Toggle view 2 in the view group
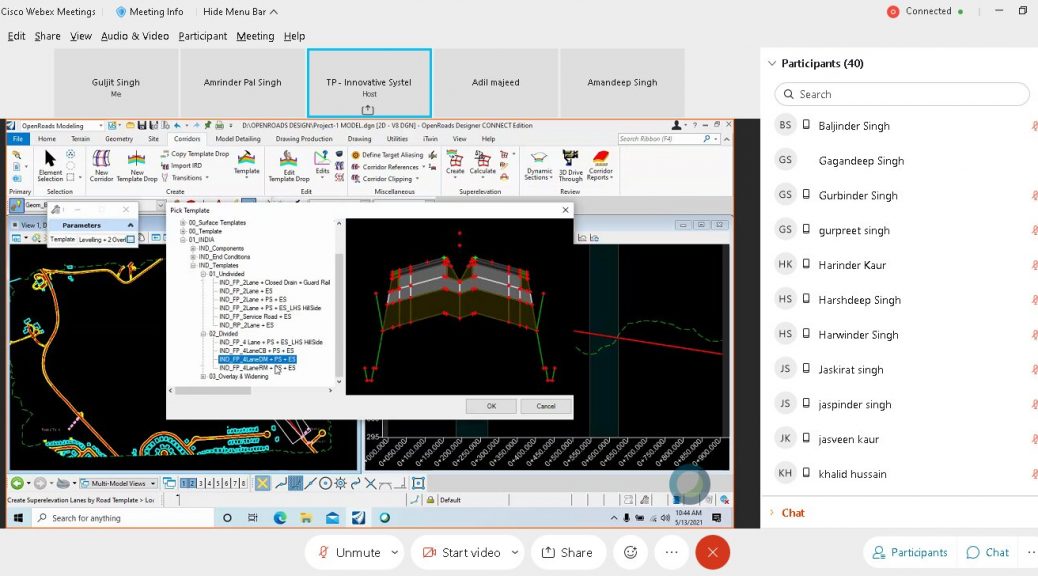 (192, 483)
